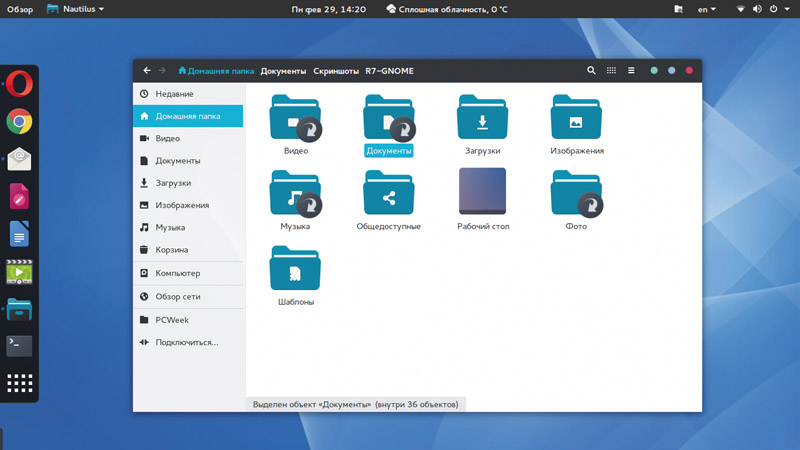Open PCWeek bookmark in sidebar

pos(188,320)
